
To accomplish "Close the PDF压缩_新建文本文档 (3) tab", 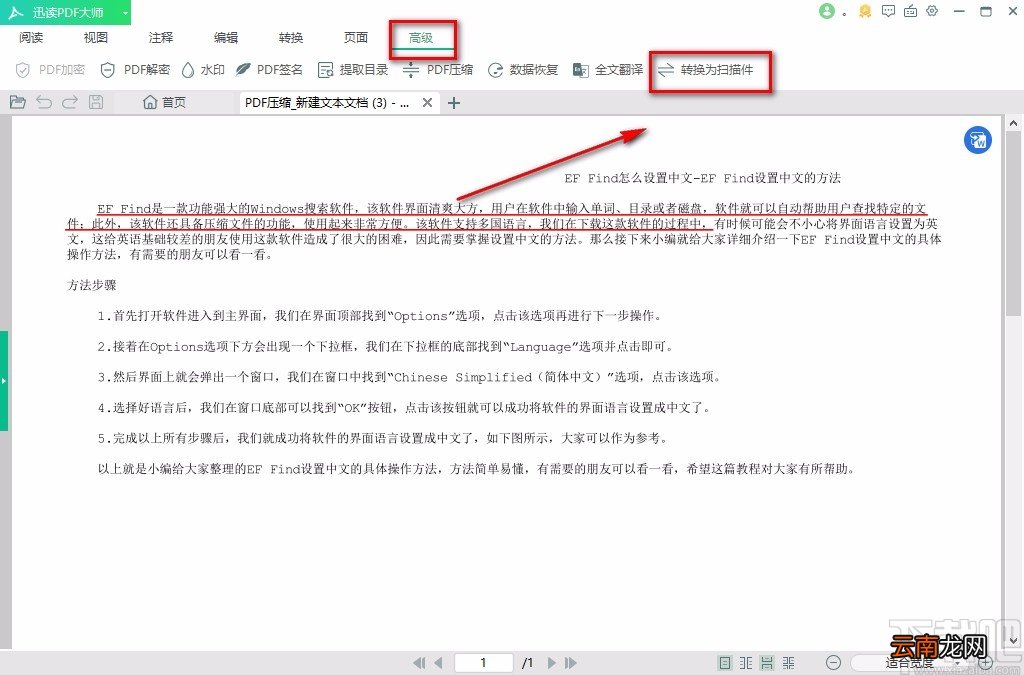I will (x=427, y=102).
